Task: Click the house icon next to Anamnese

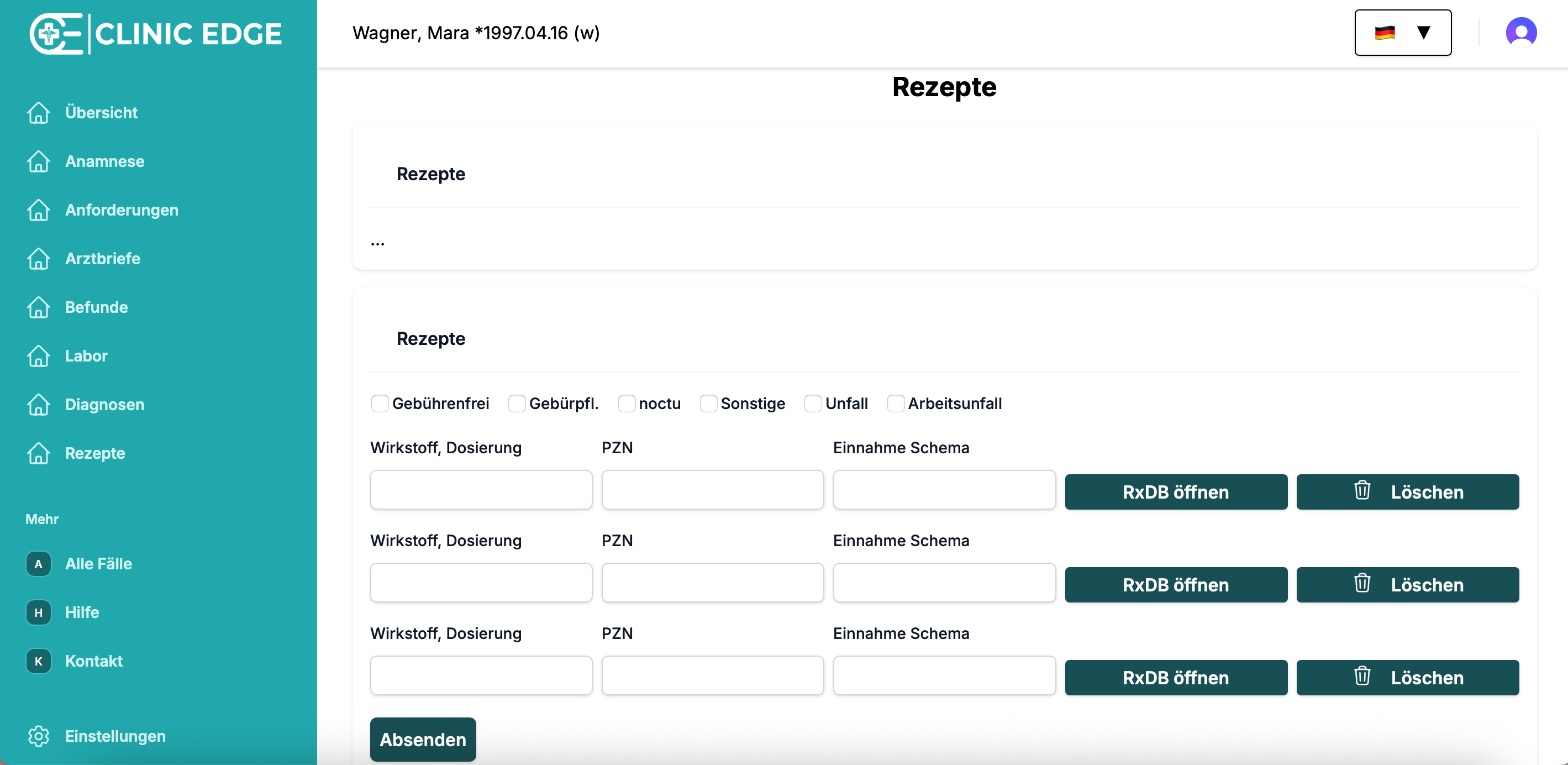Action: pos(38,161)
